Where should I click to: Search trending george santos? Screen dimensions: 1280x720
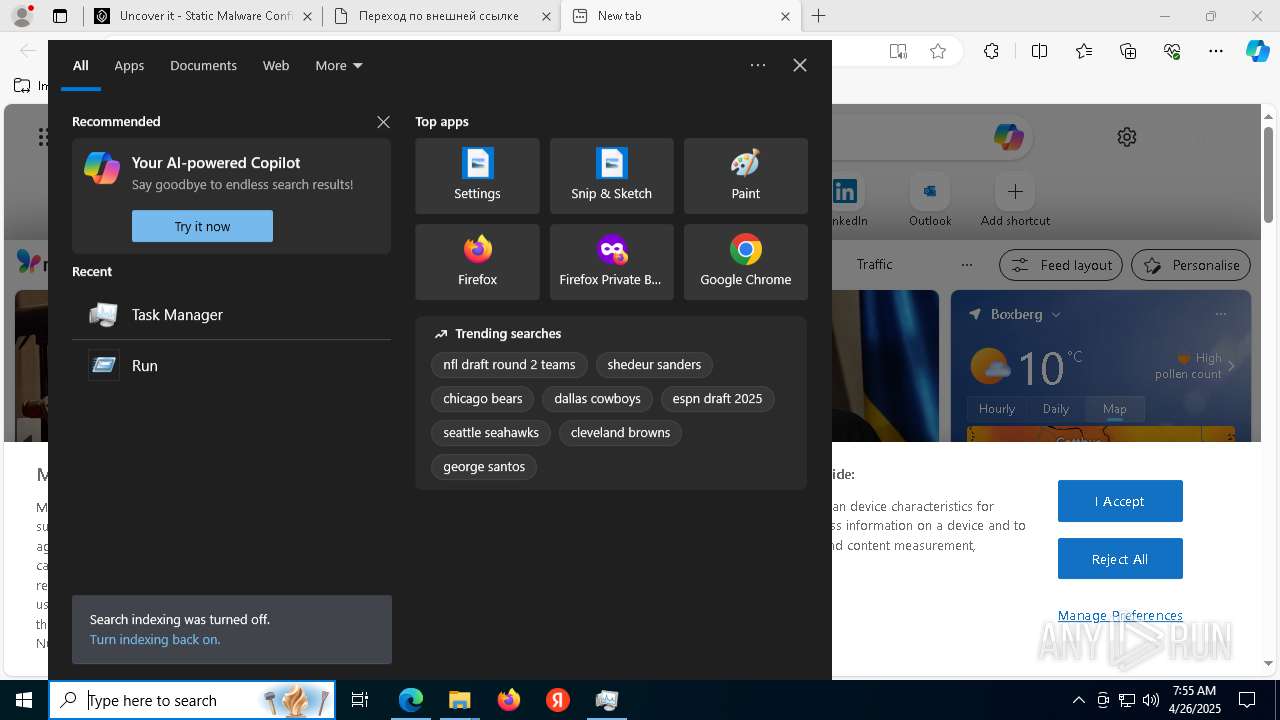tap(484, 467)
